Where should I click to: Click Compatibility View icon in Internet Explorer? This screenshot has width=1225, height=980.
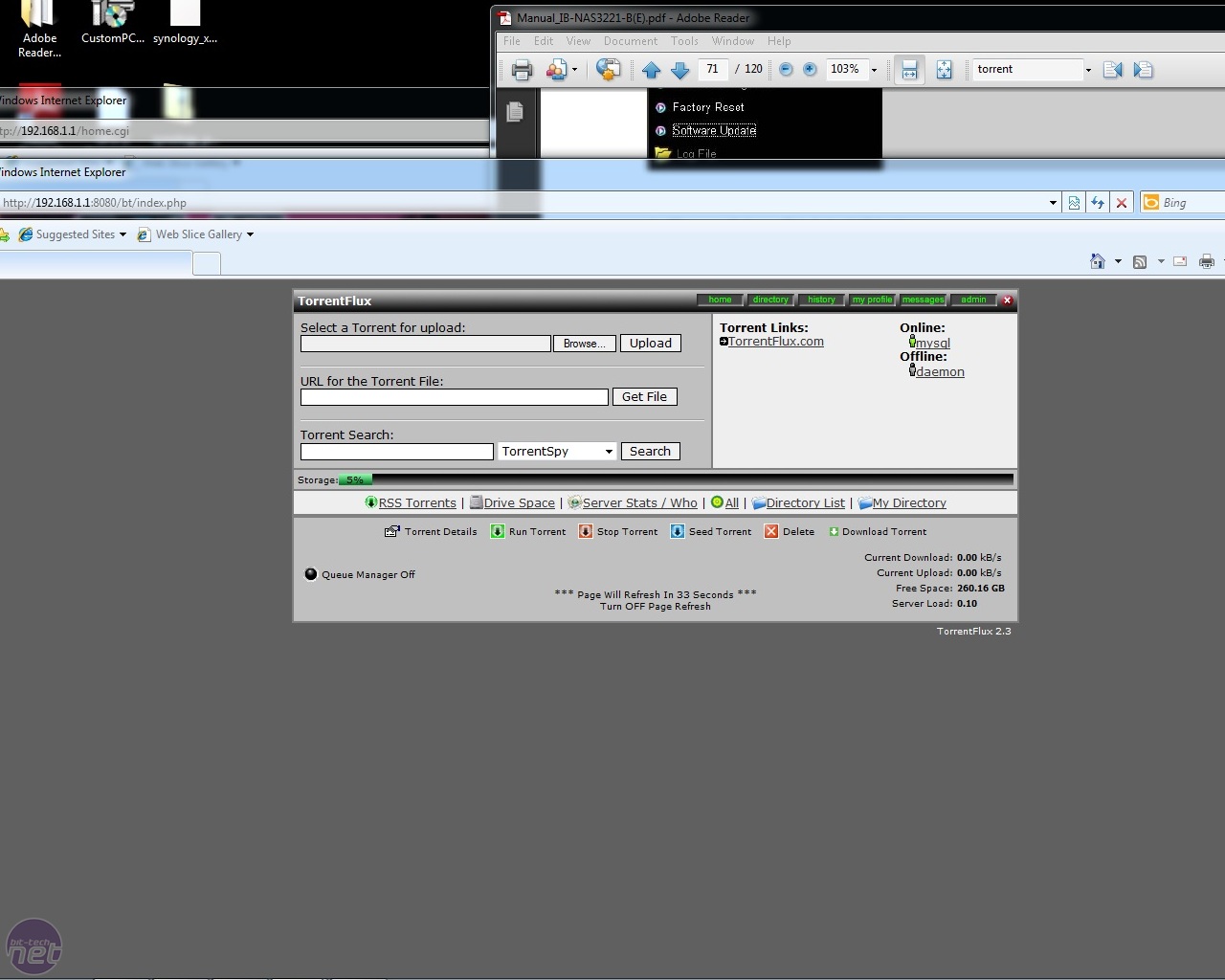tap(1074, 203)
